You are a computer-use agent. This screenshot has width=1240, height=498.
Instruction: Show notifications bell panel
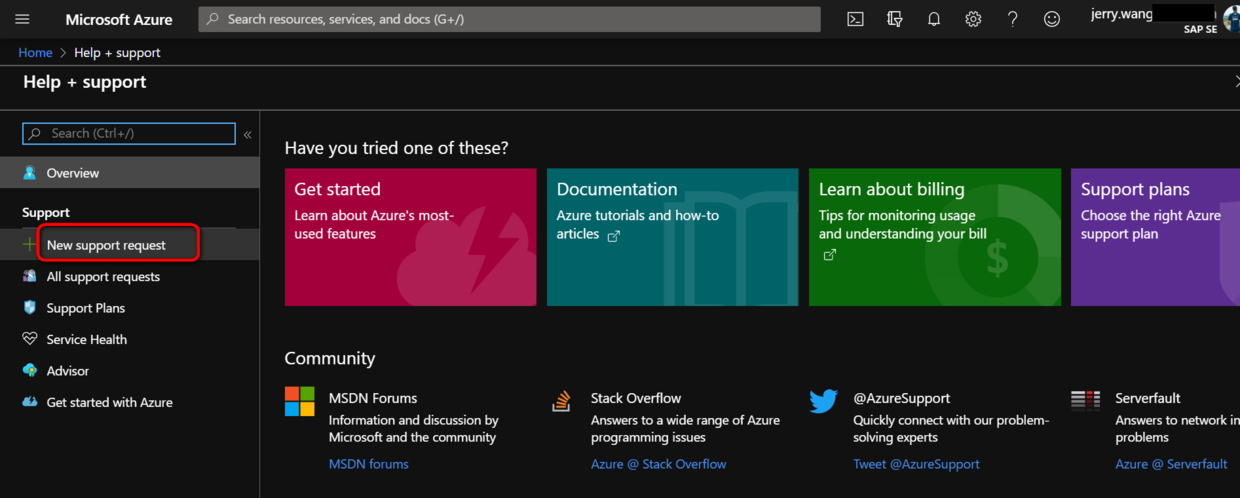click(x=934, y=19)
